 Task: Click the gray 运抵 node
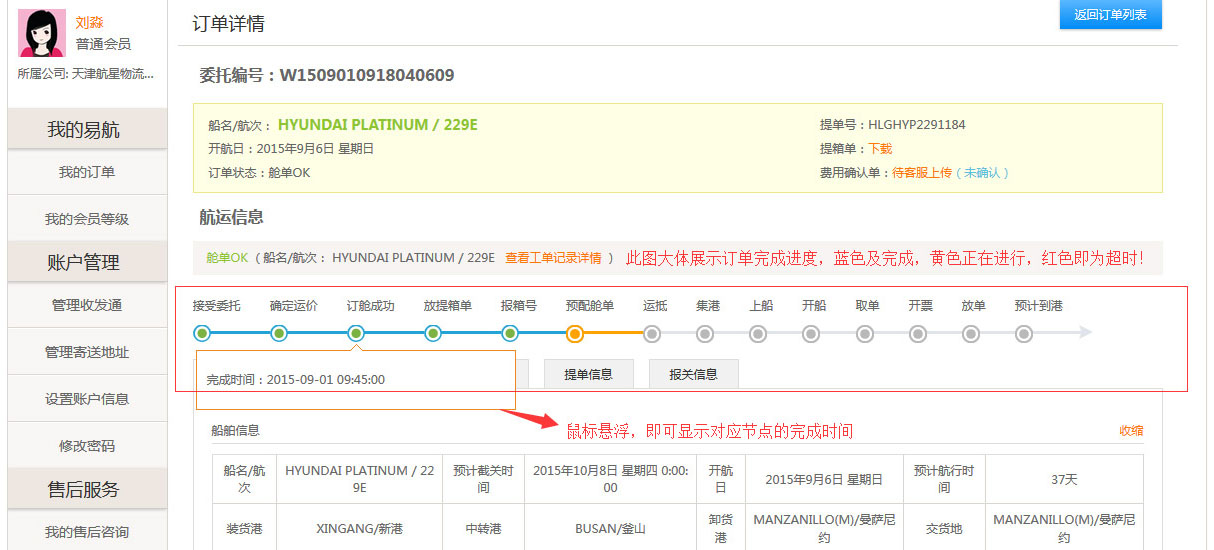tap(652, 334)
